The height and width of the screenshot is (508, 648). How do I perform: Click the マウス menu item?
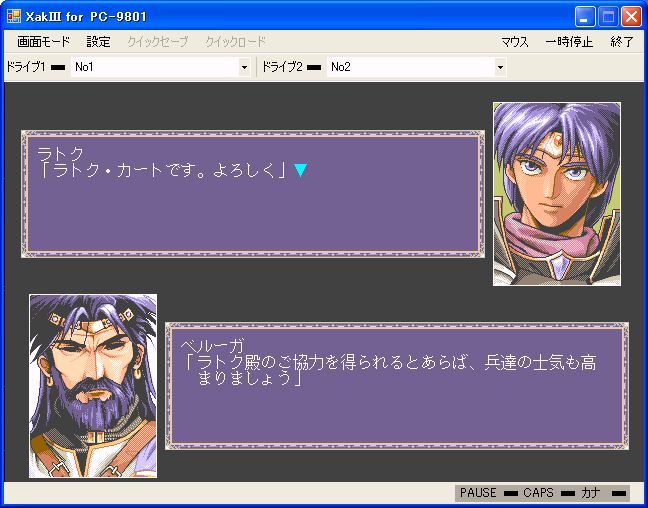click(515, 42)
